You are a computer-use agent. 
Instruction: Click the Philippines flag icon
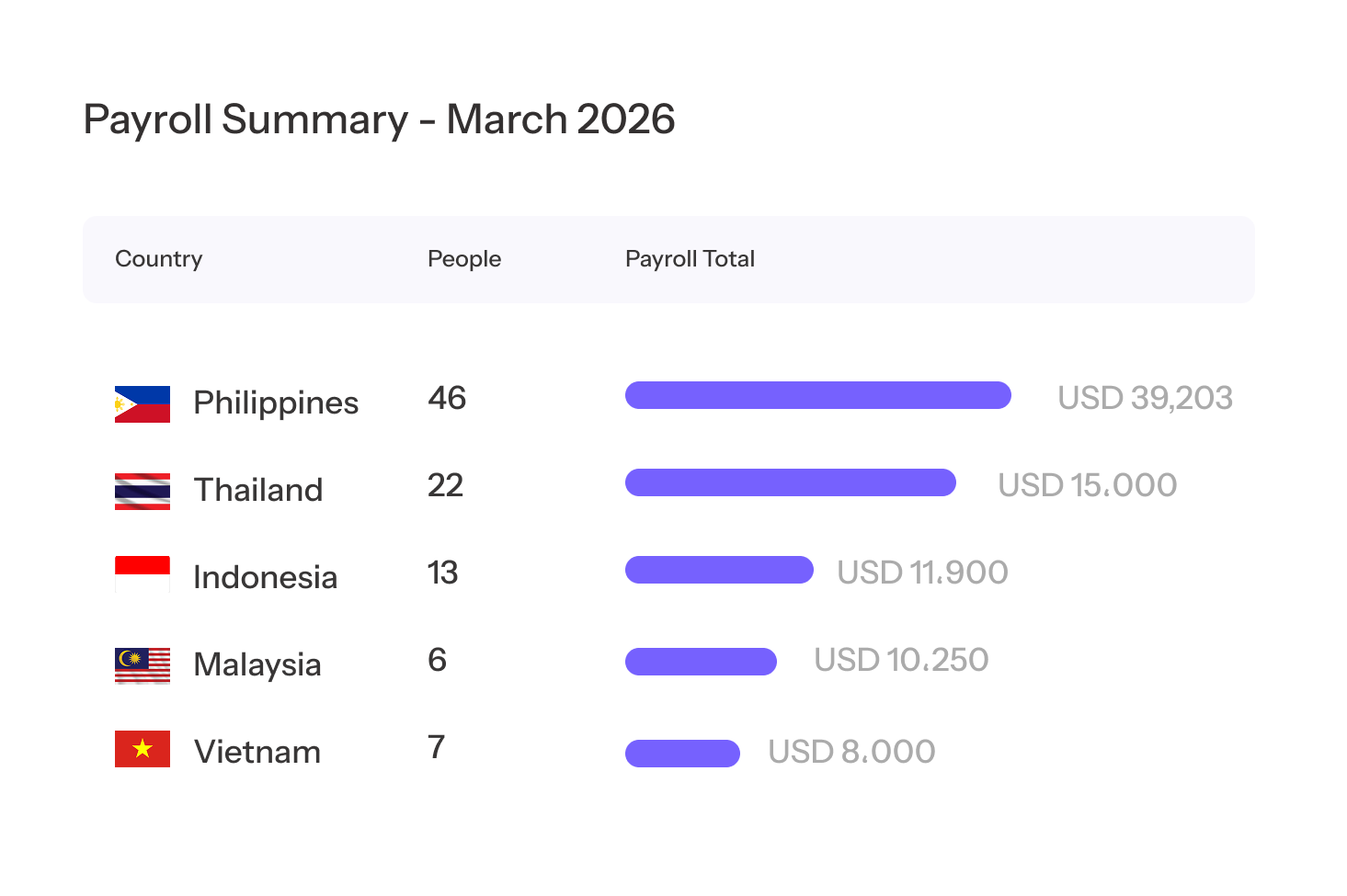pyautogui.click(x=143, y=404)
